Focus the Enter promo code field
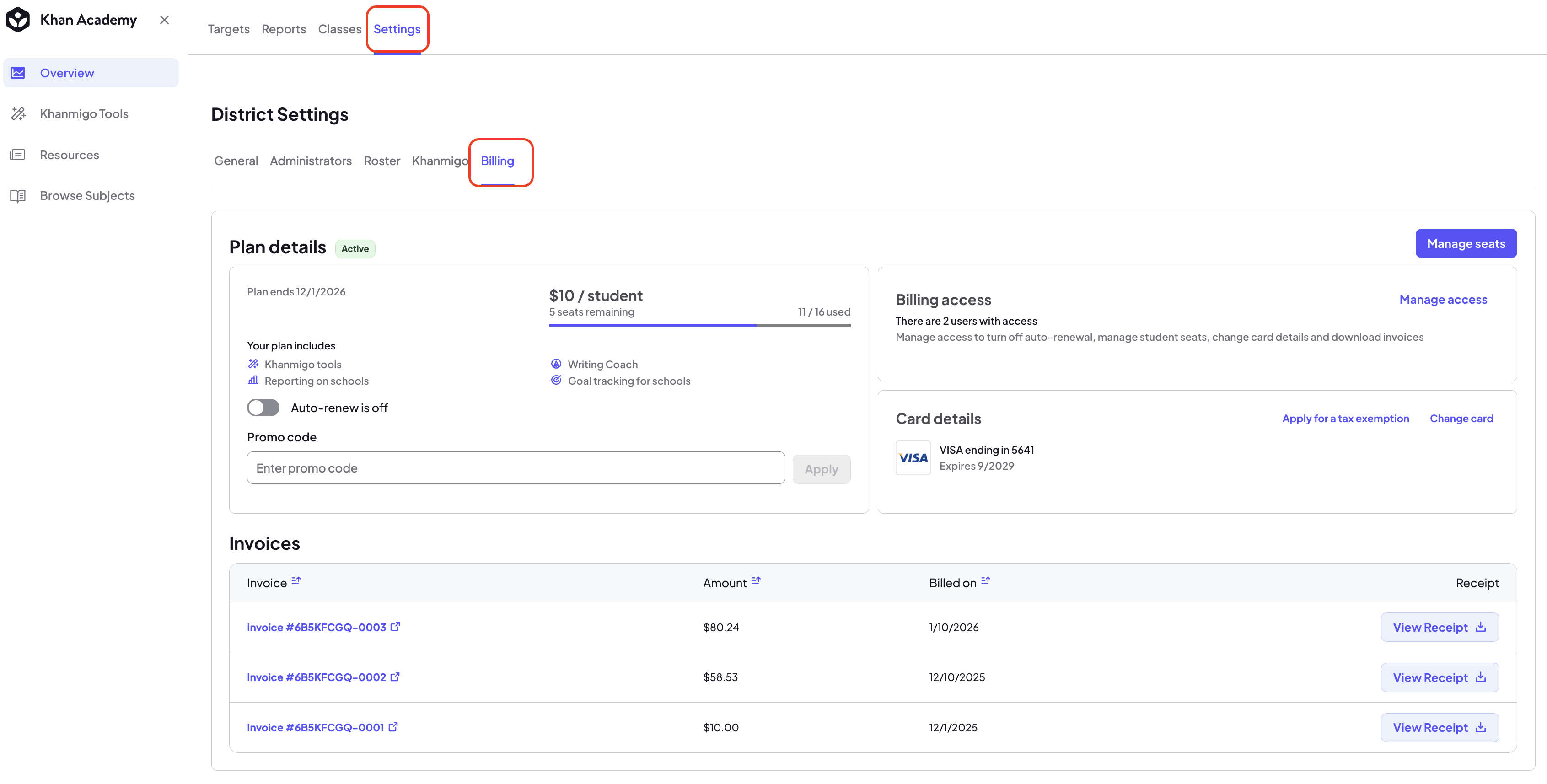 [x=516, y=467]
